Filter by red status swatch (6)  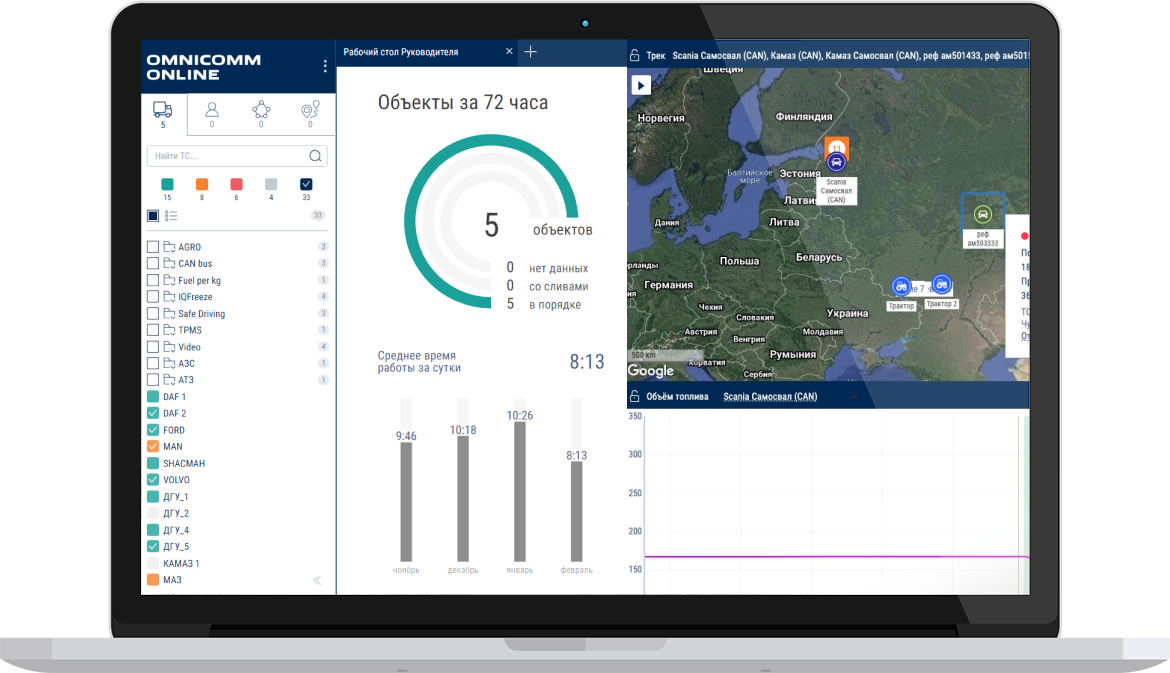pyautogui.click(x=237, y=184)
